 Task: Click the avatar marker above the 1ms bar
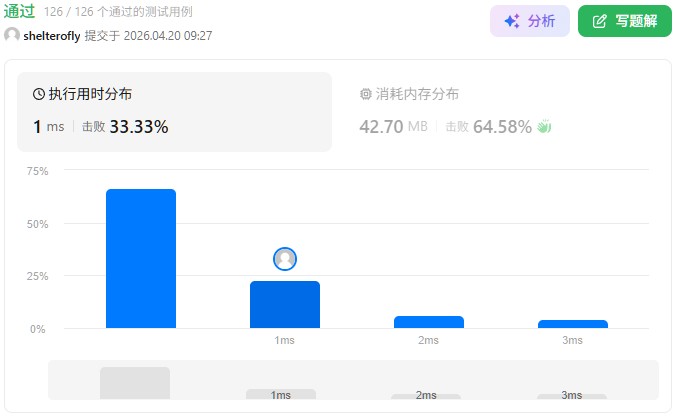click(x=285, y=259)
